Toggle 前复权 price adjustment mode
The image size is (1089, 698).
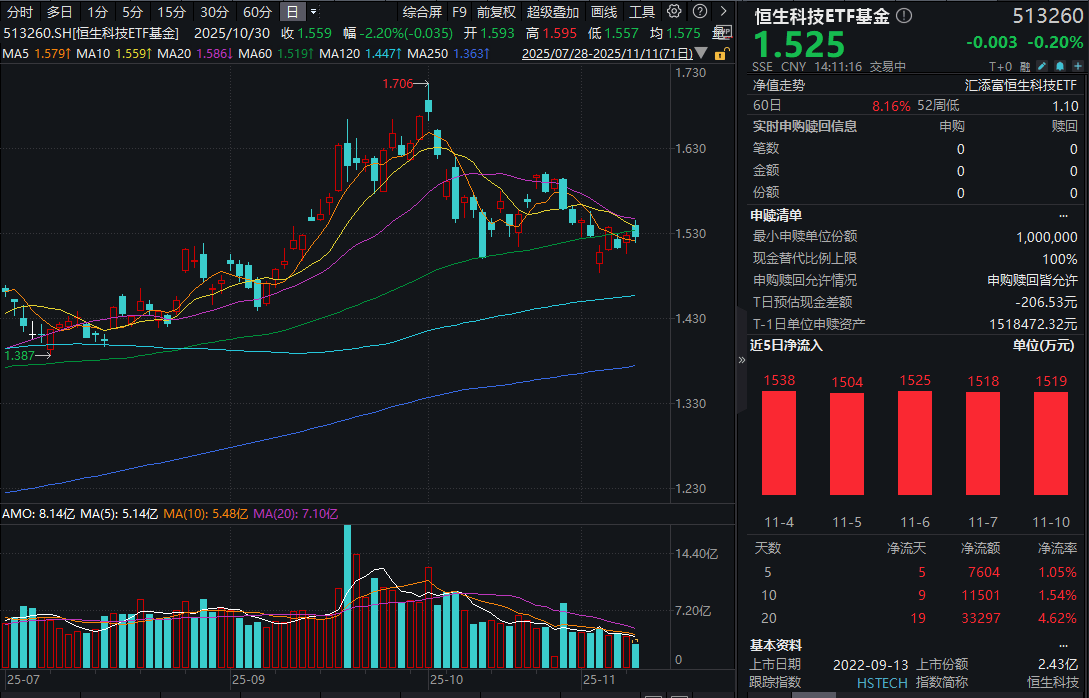[x=496, y=12]
